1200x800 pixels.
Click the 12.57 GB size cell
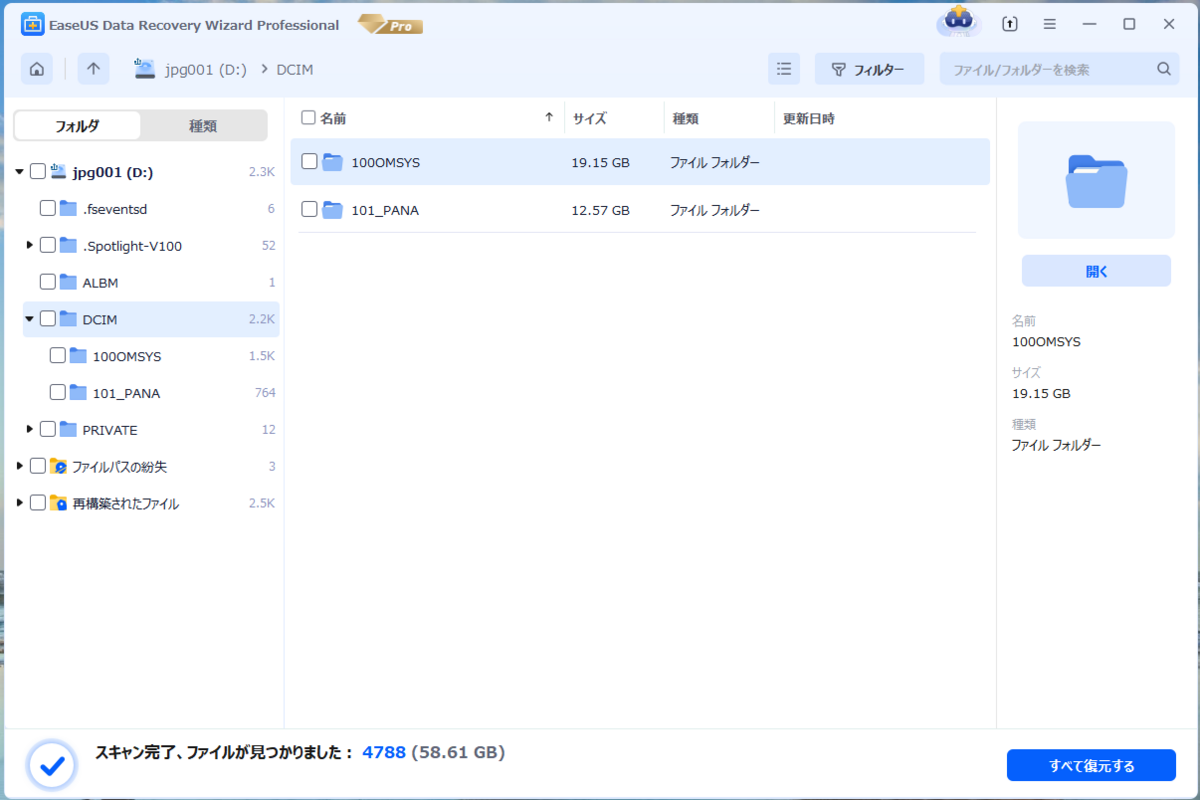600,210
